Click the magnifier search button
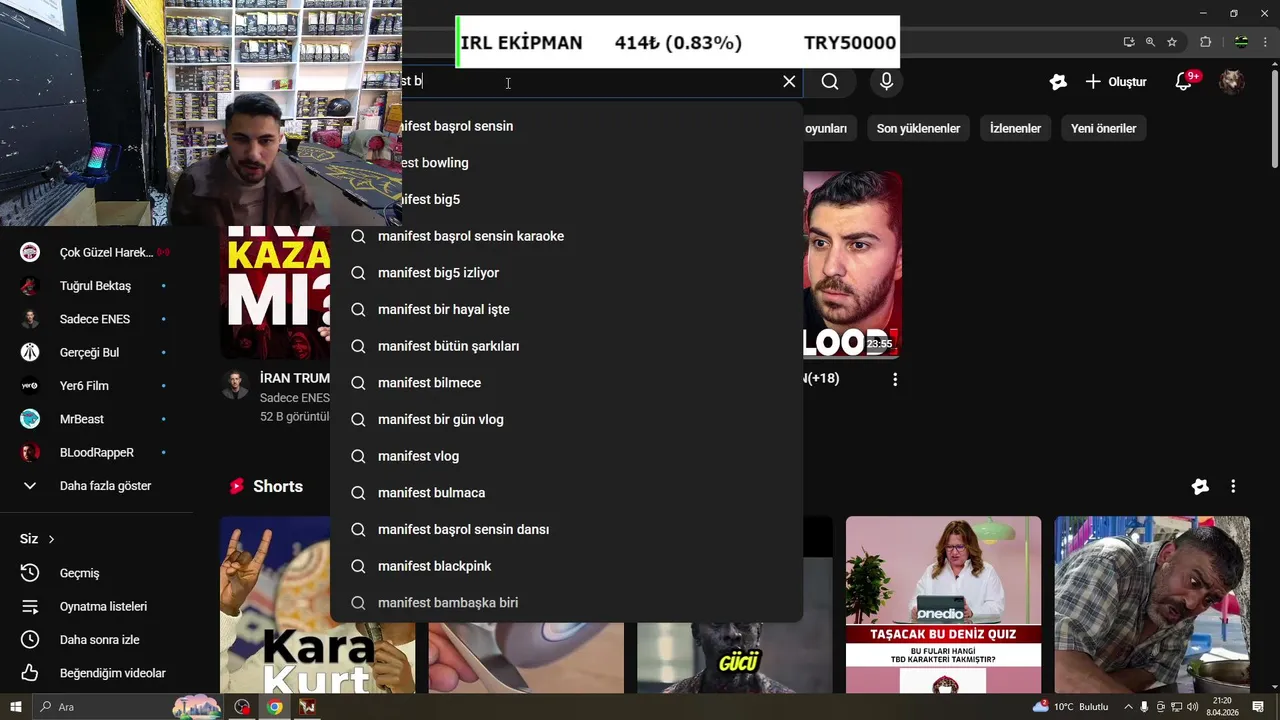1280x720 pixels. 830,82
